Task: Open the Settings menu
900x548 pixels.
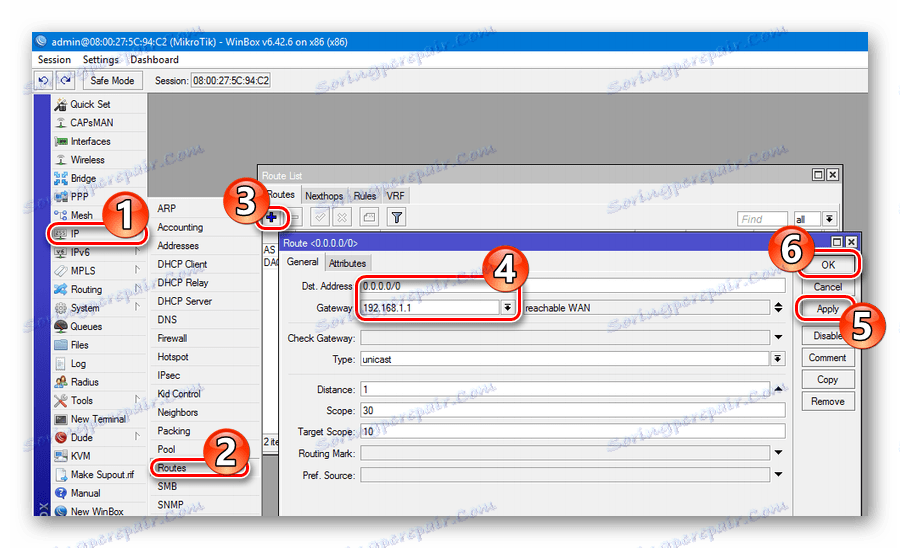Action: click(x=100, y=60)
